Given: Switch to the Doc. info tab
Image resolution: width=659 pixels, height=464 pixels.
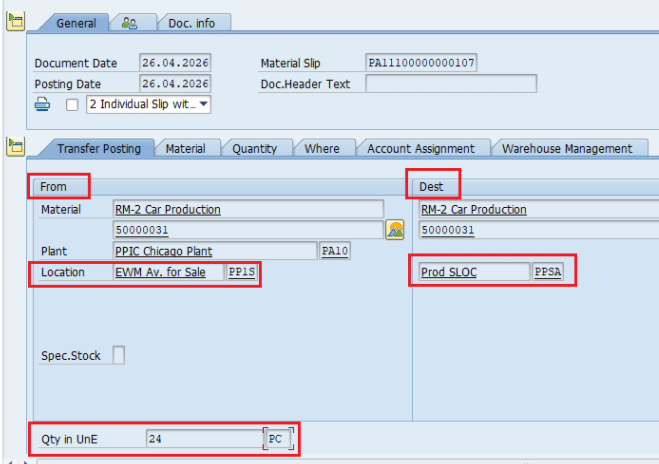Looking at the screenshot, I should (194, 22).
